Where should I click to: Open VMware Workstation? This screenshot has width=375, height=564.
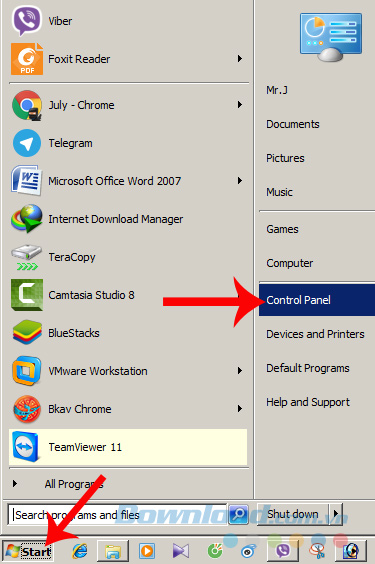(129, 371)
